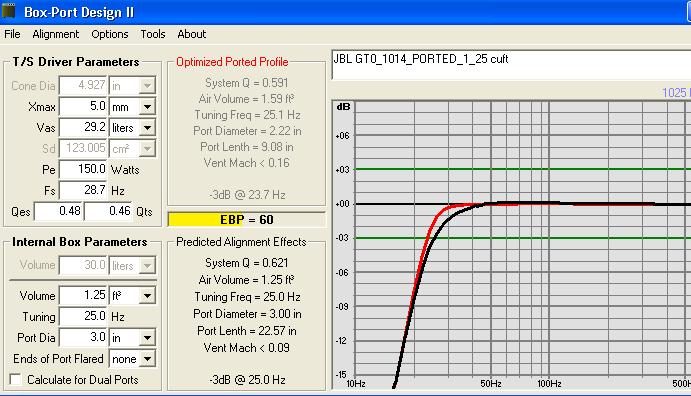
Task: Open the About menu
Action: coord(192,34)
